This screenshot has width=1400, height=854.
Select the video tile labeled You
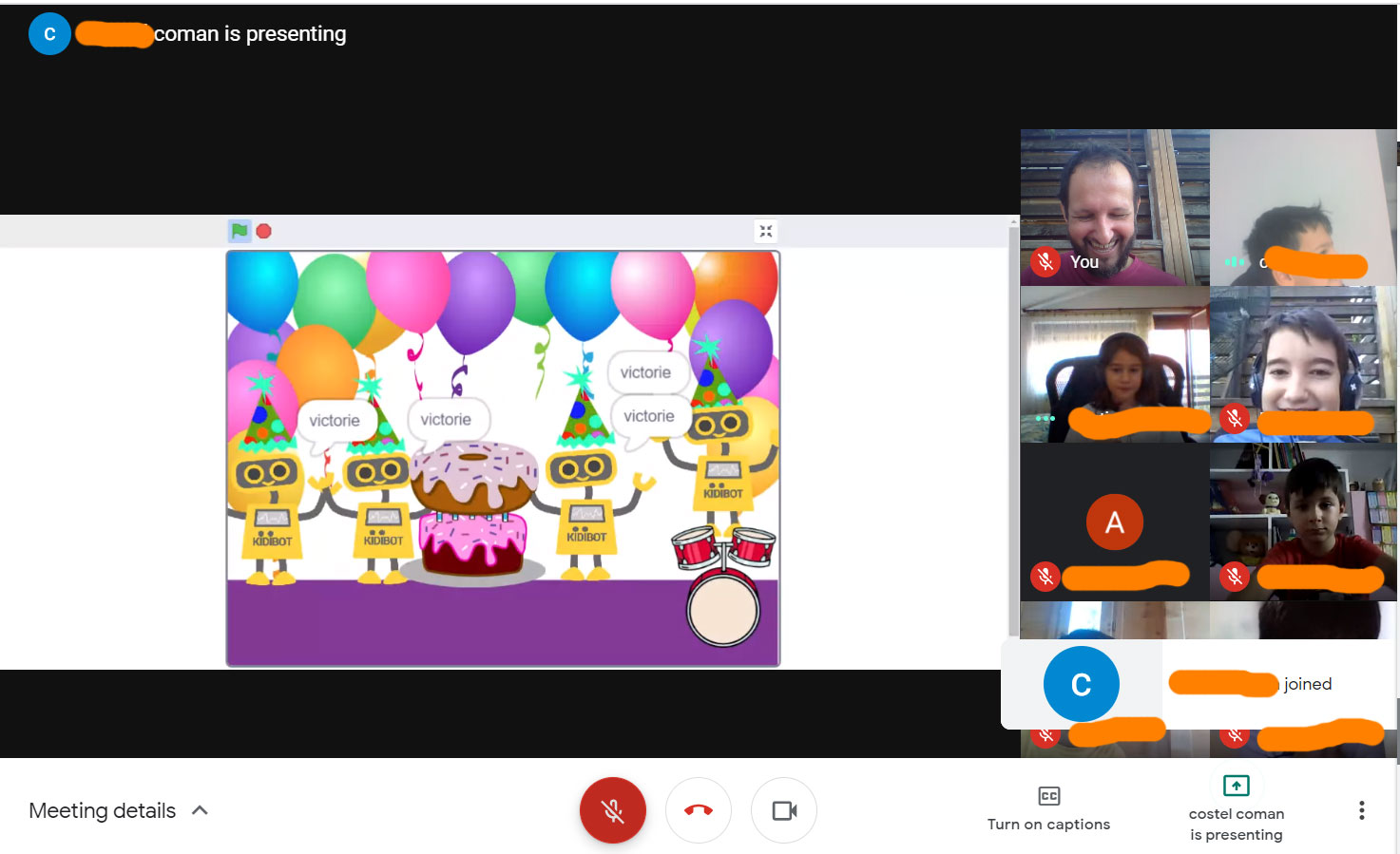point(1114,207)
